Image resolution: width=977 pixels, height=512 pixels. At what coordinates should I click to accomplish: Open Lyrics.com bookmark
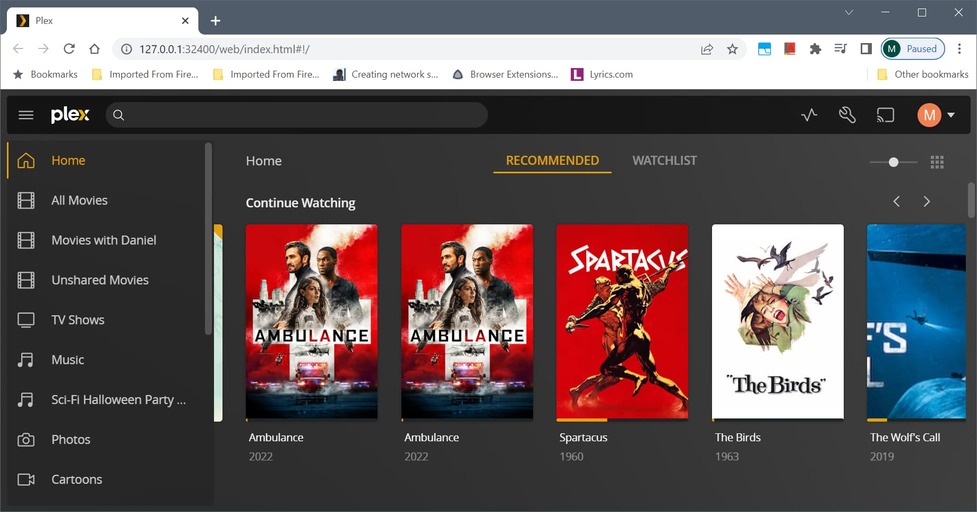603,74
